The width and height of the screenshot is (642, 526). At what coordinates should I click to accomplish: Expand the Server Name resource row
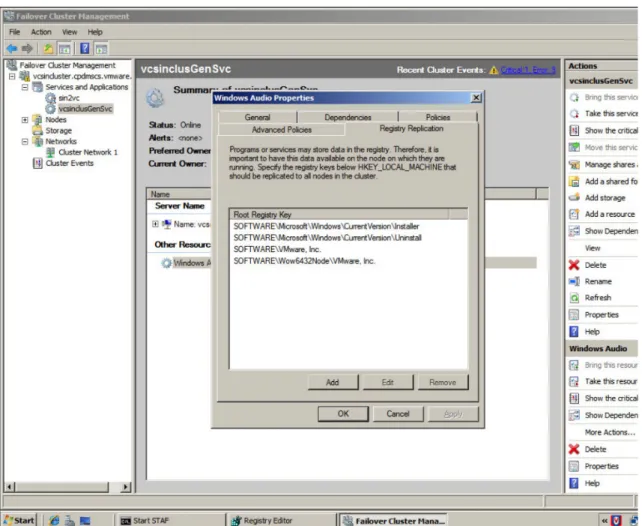155,224
